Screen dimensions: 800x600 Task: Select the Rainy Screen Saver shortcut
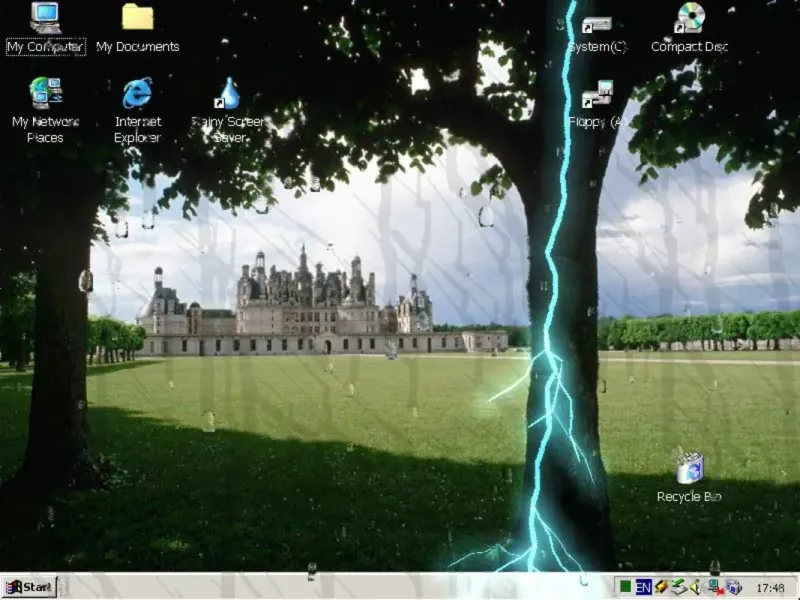click(x=229, y=93)
